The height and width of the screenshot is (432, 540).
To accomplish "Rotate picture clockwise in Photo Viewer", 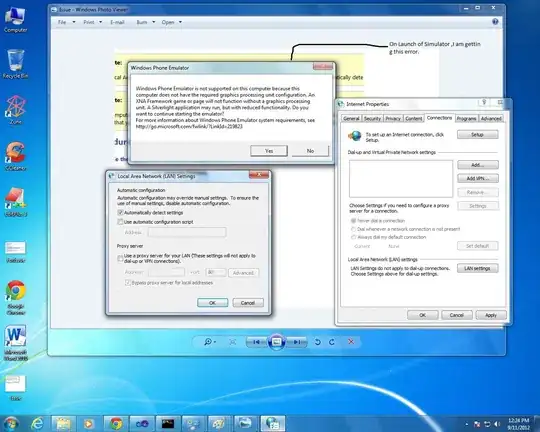I will (x=332, y=342).
